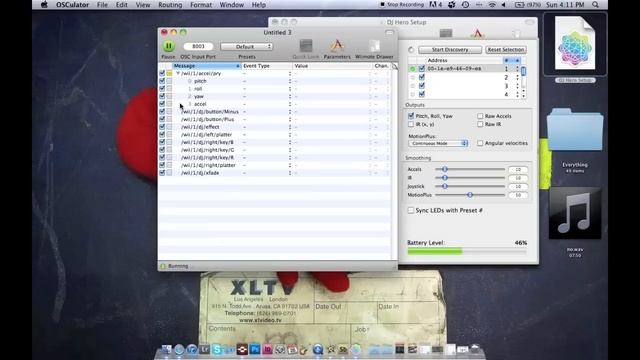The height and width of the screenshot is (360, 640).
Task: Select the Everything folder on desktop
Action: (575, 130)
